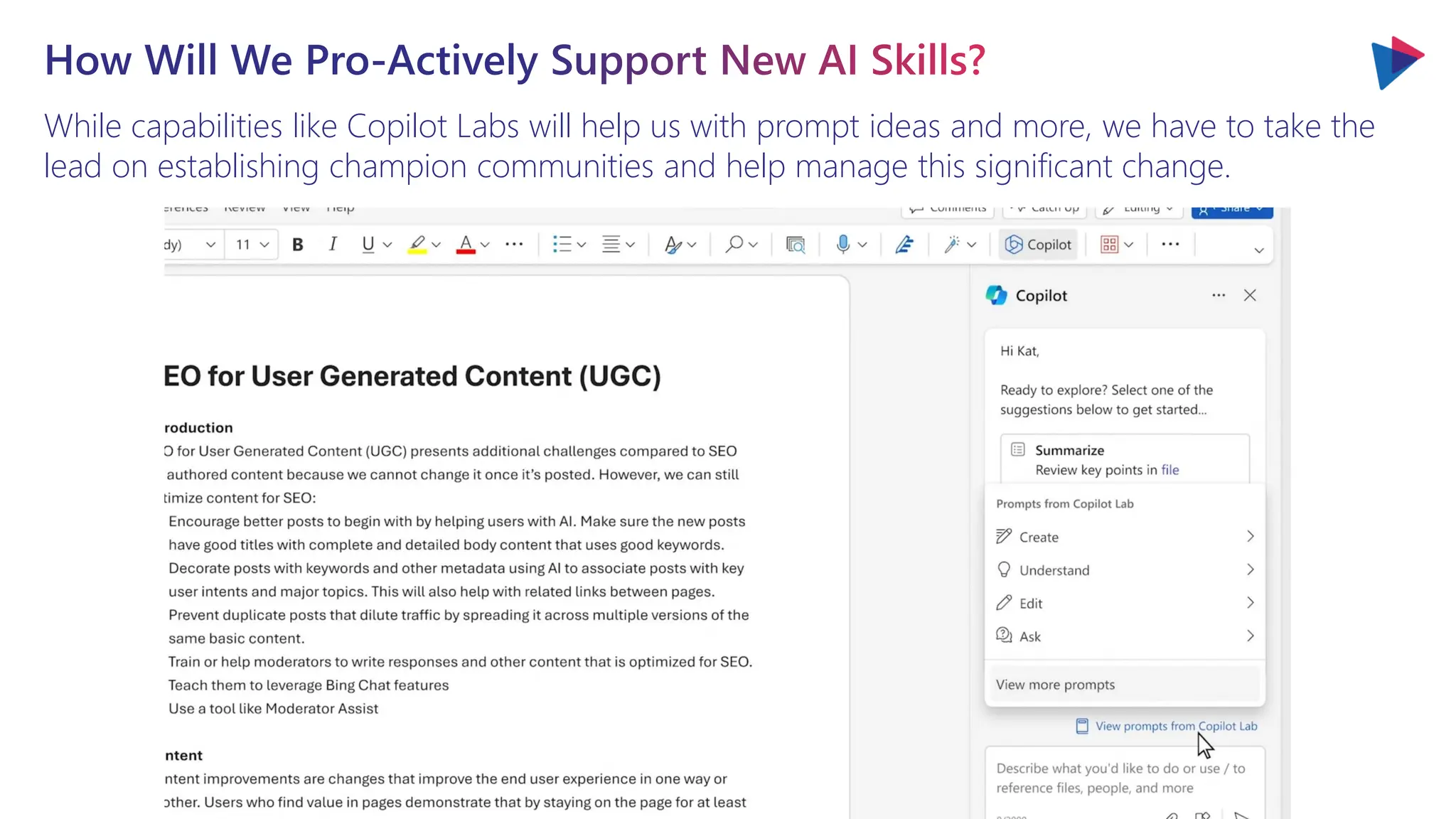Click the Copilot Lab notebook icon
Screen dimensions: 1456x819
pos(1082,726)
